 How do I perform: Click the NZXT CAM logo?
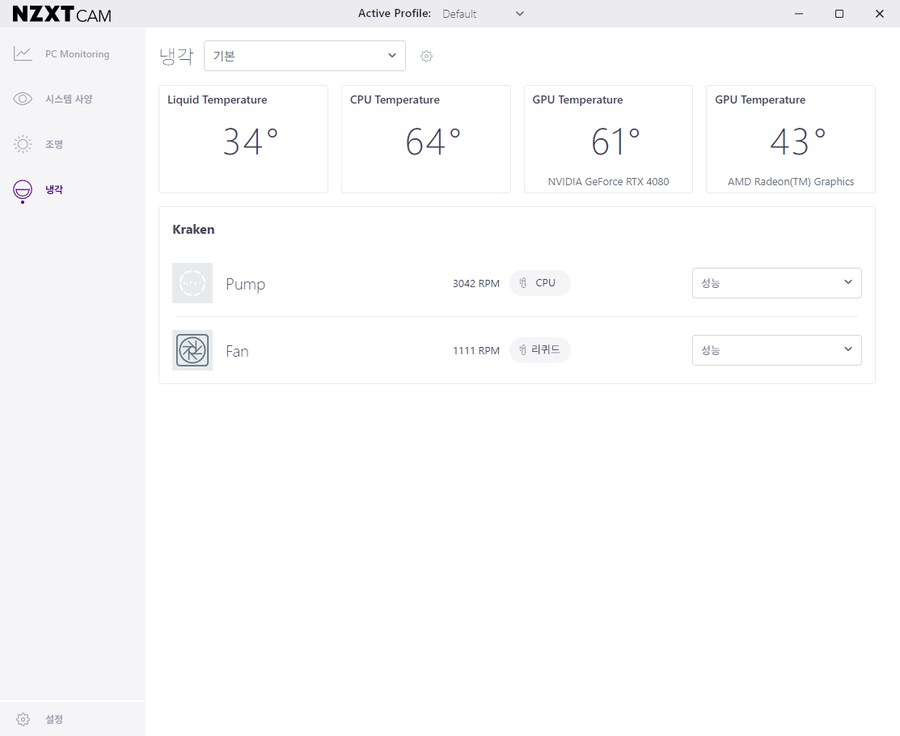(62, 14)
